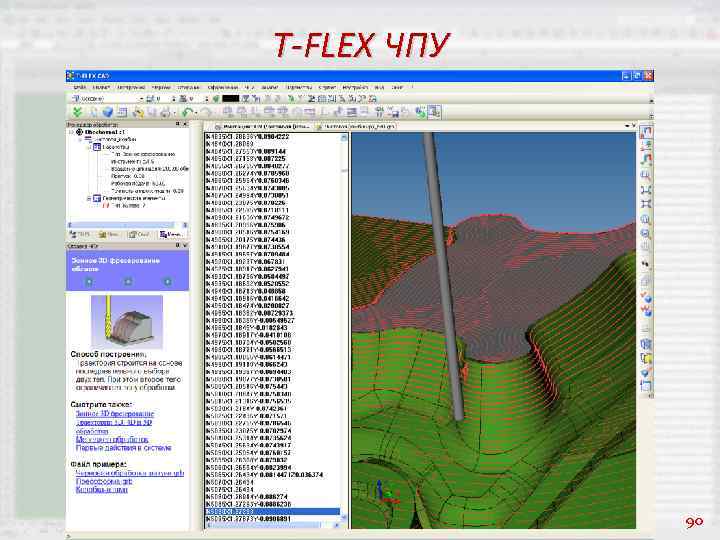Open the Правка menu
Image resolution: width=720 pixels, height=540 pixels.
pos(101,87)
